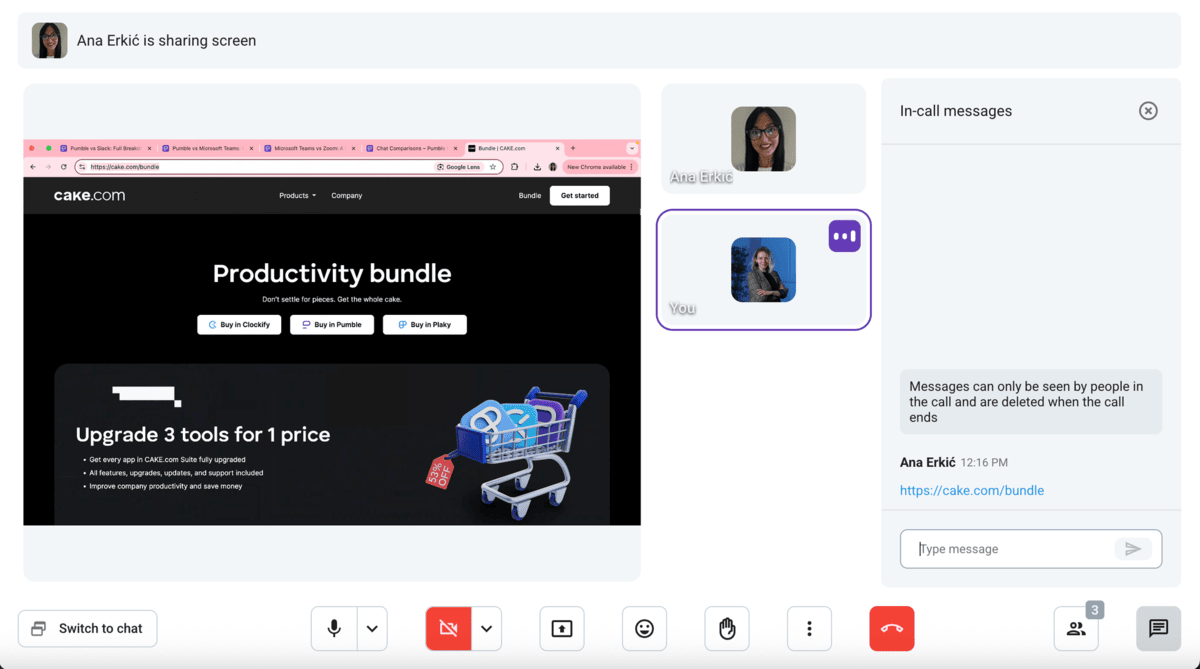Go forward in the shared browser

(x=48, y=167)
